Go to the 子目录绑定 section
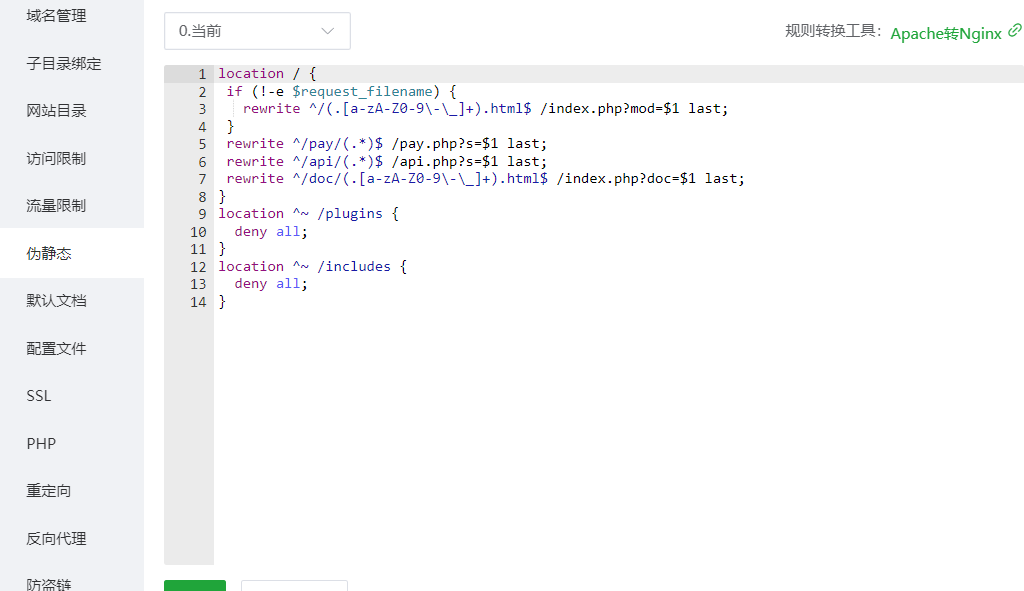Image resolution: width=1024 pixels, height=591 pixels. click(x=64, y=63)
